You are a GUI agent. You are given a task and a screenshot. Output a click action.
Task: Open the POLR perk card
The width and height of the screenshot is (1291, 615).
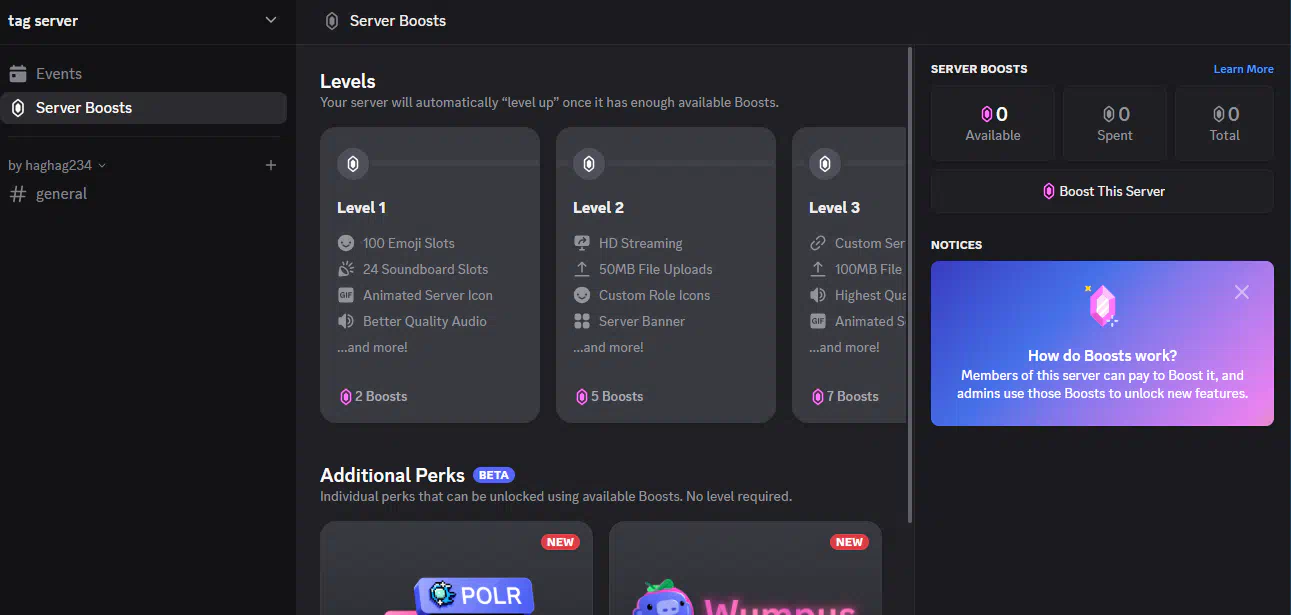[456, 568]
